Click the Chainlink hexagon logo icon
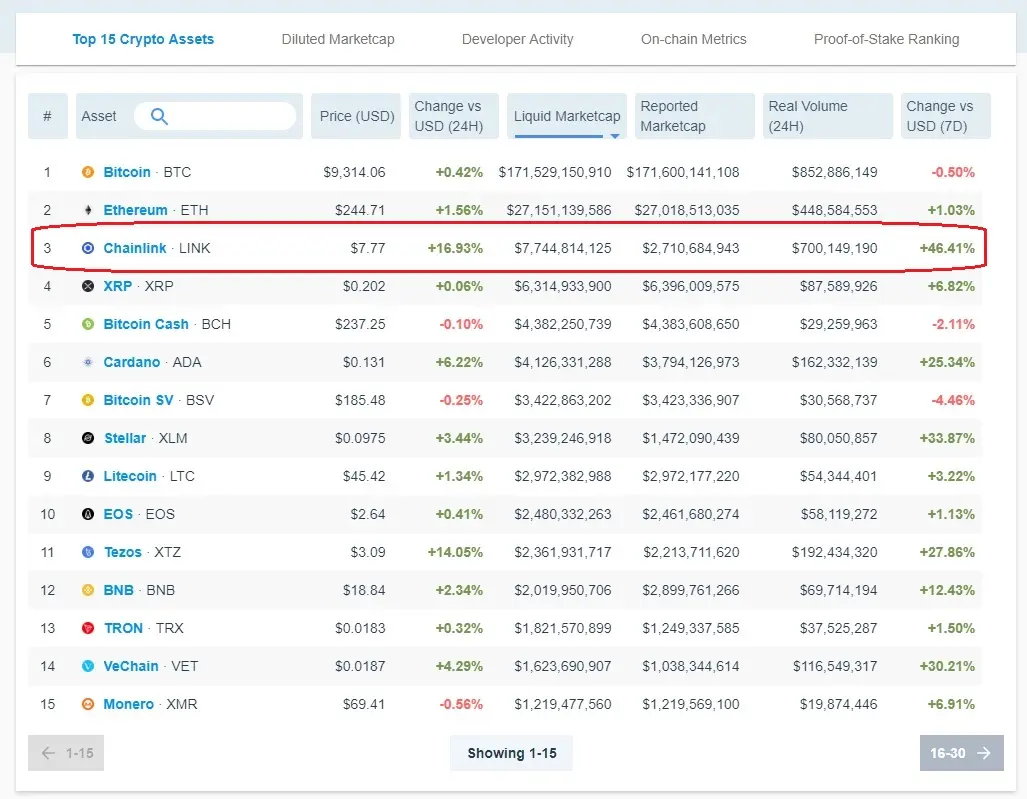Image resolution: width=1027 pixels, height=799 pixels. [x=88, y=248]
